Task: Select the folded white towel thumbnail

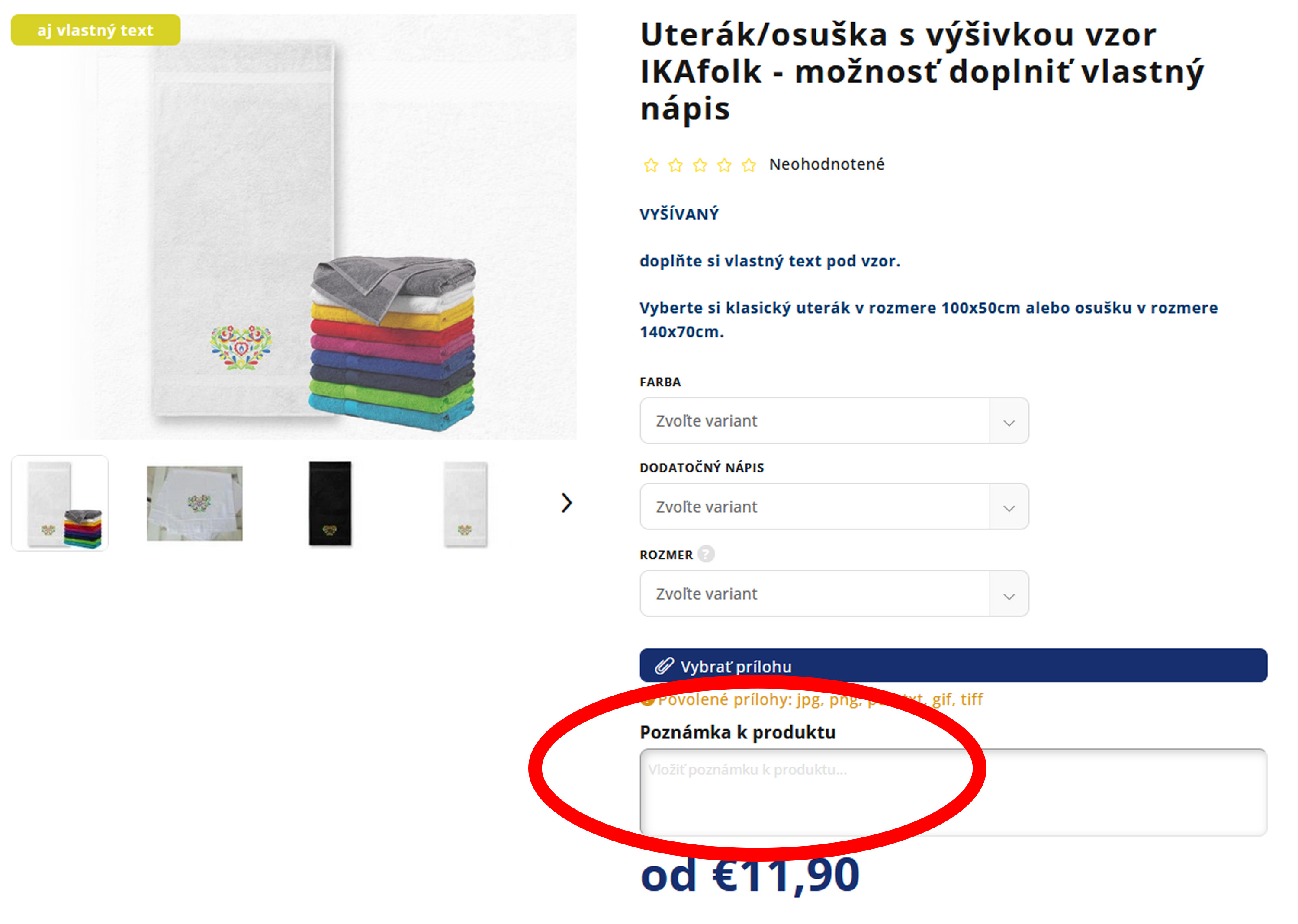Action: (x=195, y=503)
